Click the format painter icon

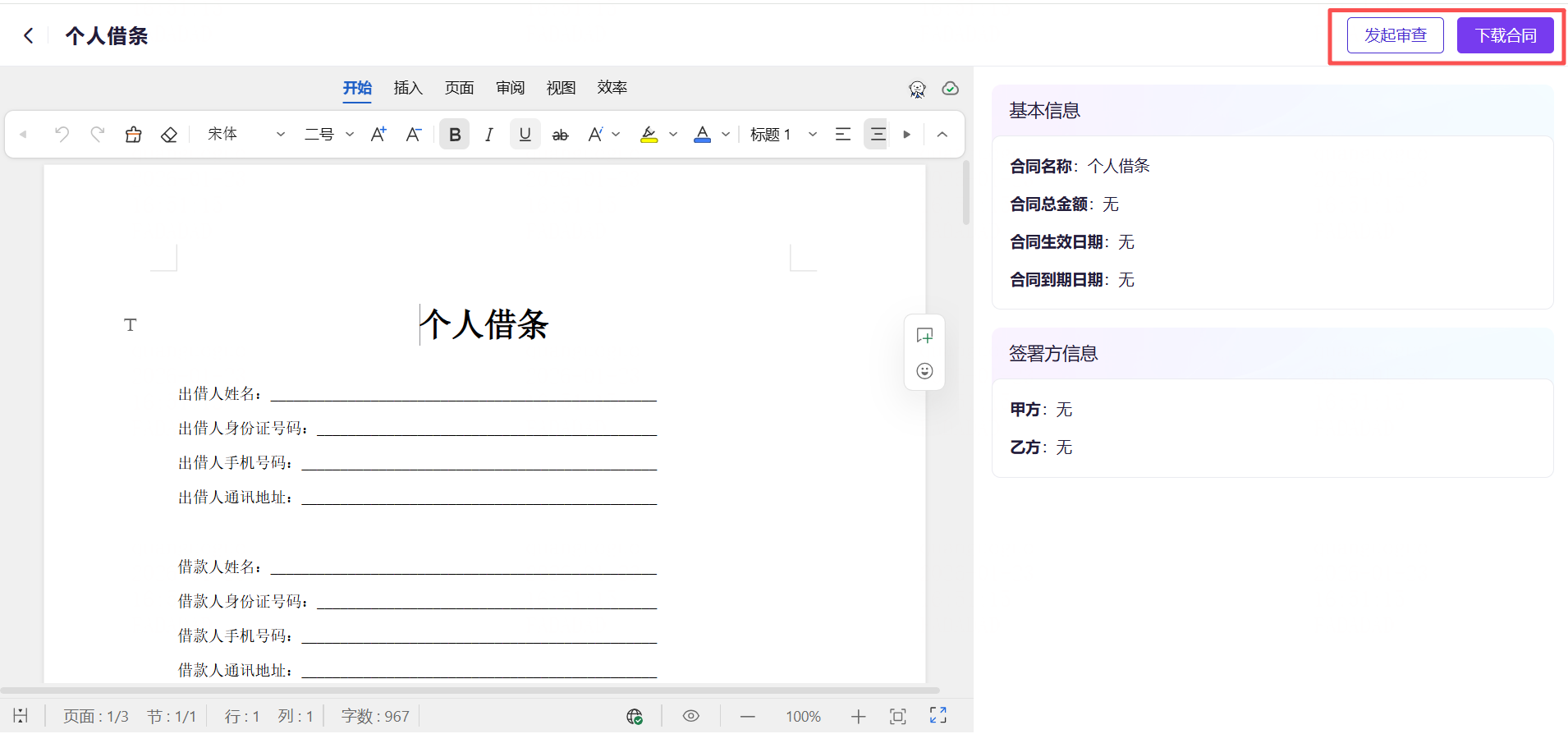133,135
